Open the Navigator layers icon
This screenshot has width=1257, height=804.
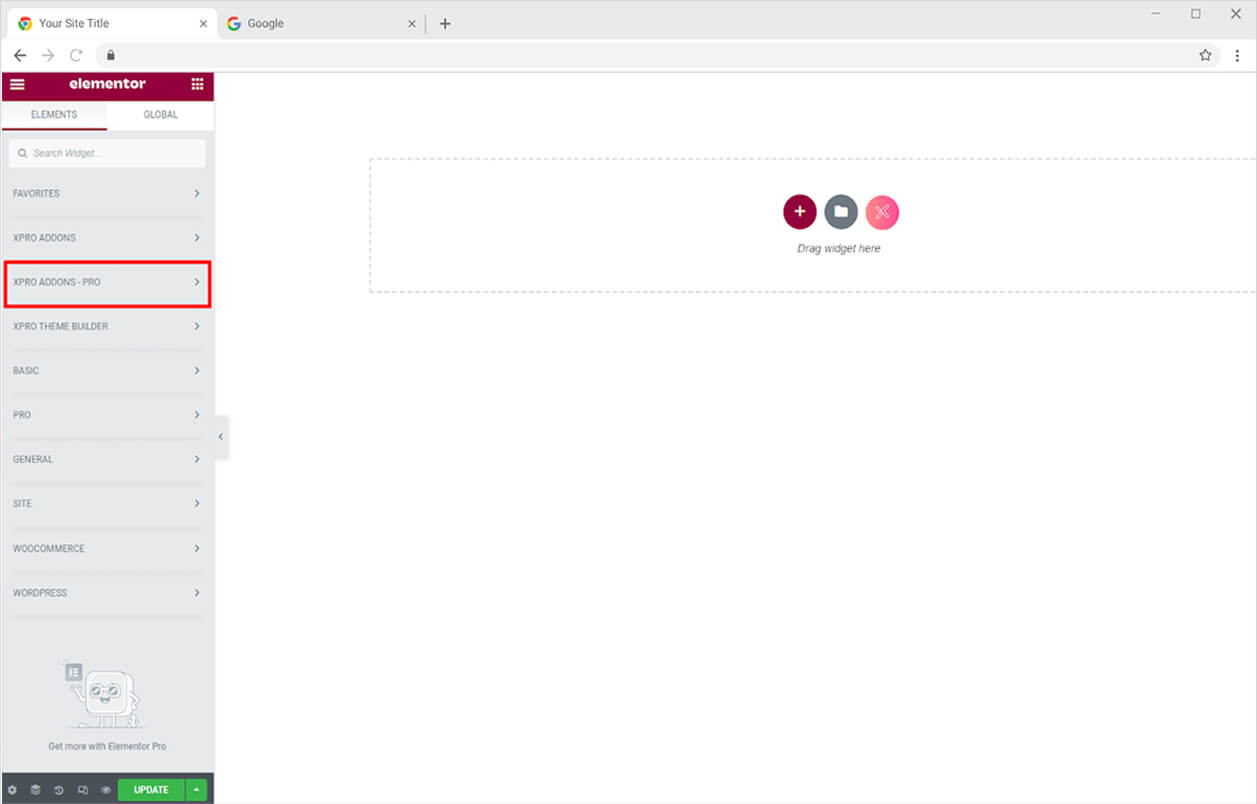click(37, 789)
